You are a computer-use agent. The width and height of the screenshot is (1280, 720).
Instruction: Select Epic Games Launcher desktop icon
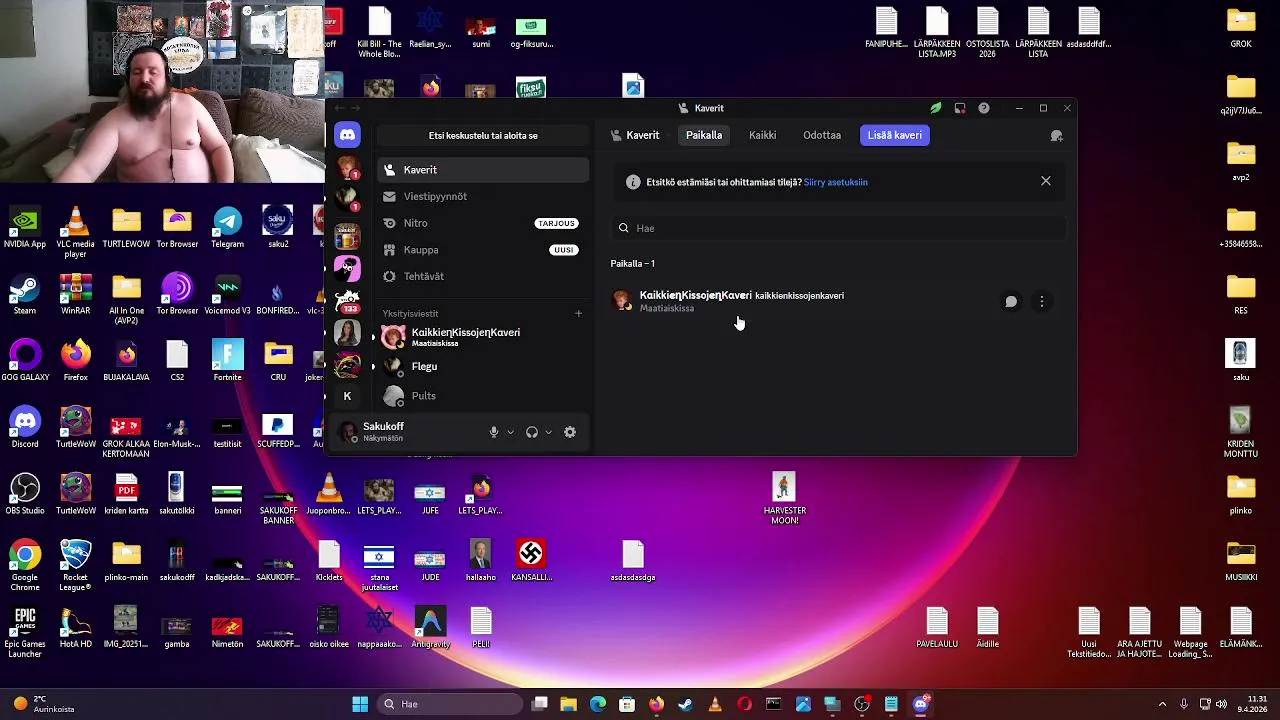(25, 632)
